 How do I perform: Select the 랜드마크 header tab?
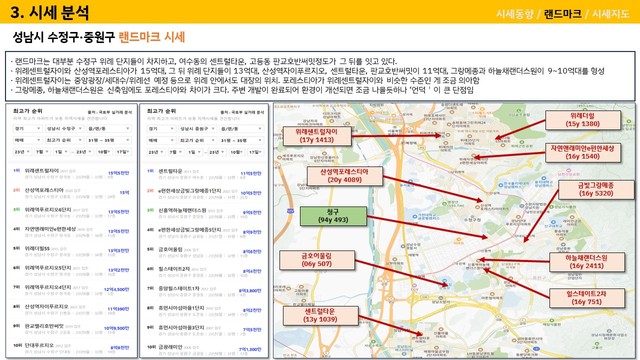coord(562,14)
